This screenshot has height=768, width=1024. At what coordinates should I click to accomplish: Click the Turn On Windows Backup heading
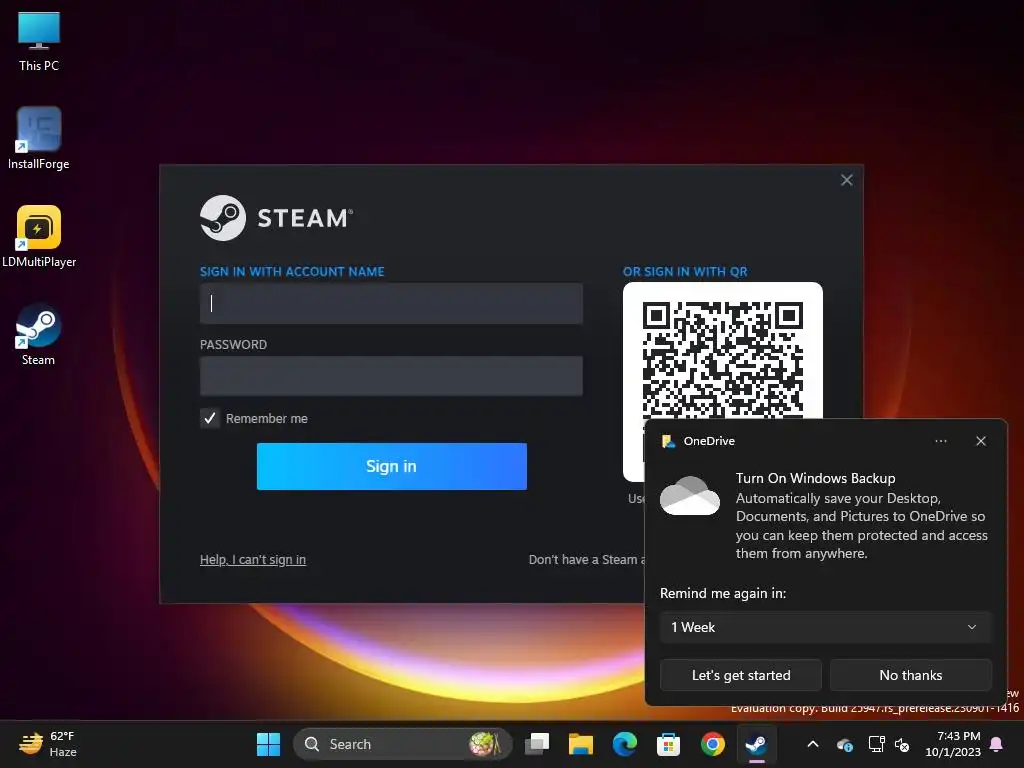coord(815,478)
